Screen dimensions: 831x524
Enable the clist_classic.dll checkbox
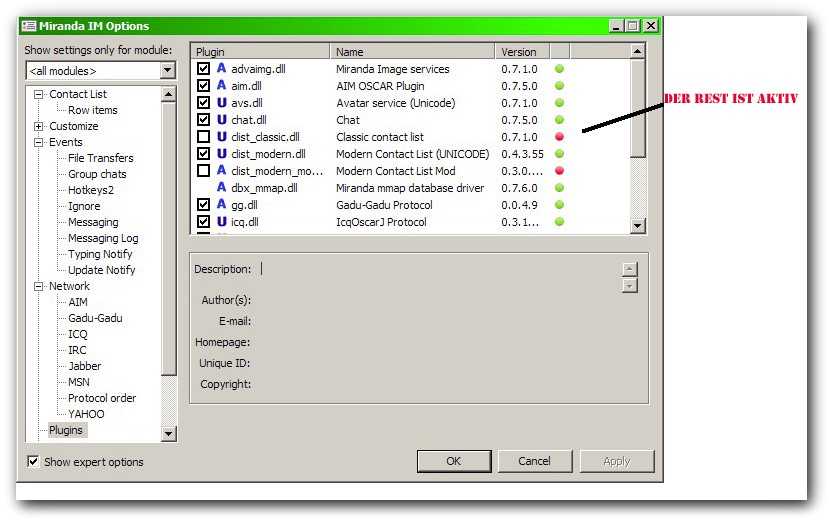tap(204, 137)
